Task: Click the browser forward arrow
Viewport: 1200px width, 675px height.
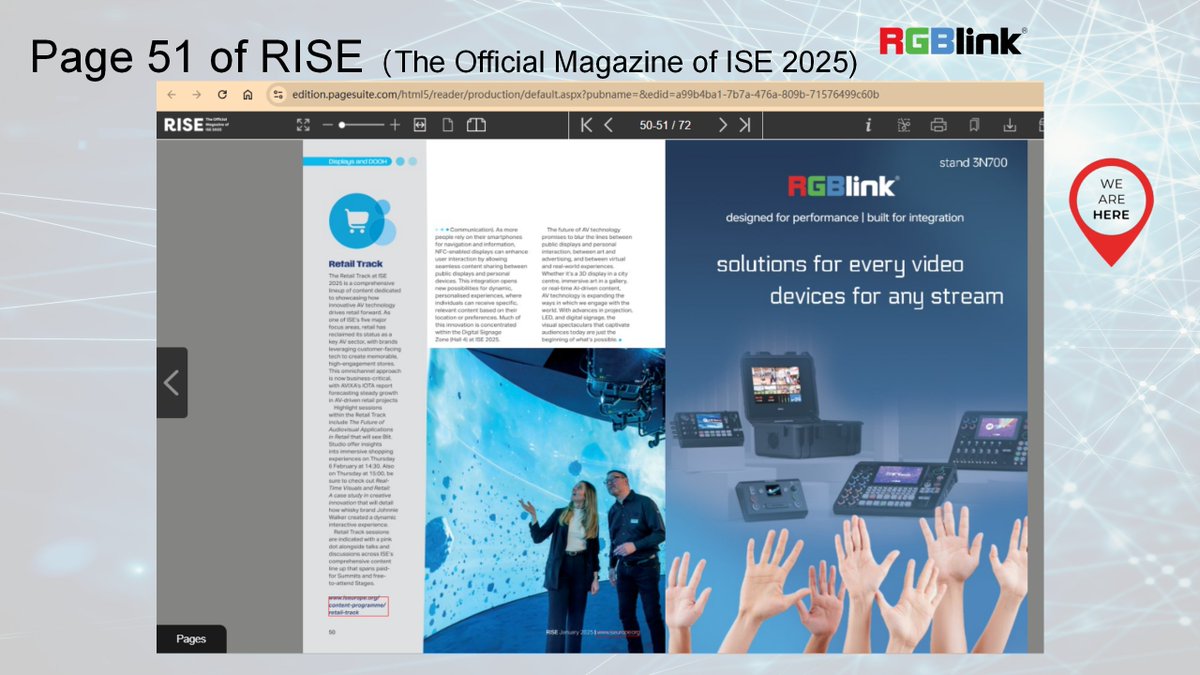Action: pos(197,94)
